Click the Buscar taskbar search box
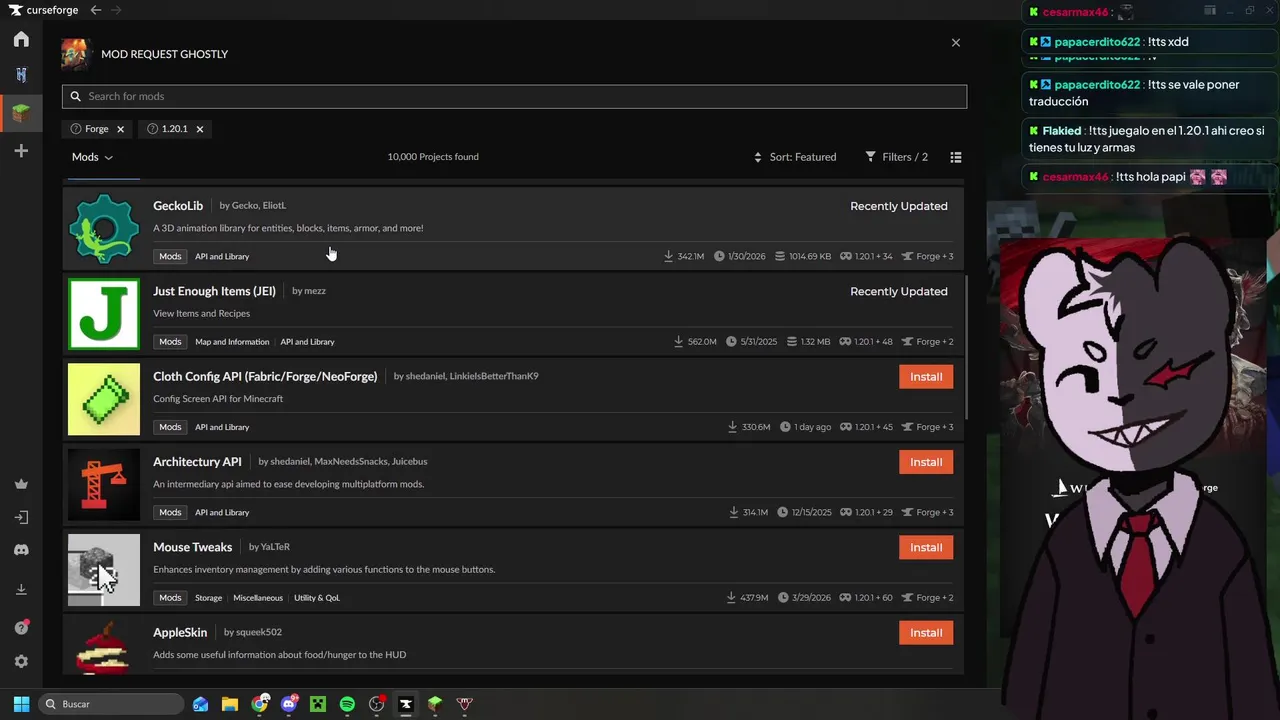This screenshot has height=720, width=1280. point(112,704)
